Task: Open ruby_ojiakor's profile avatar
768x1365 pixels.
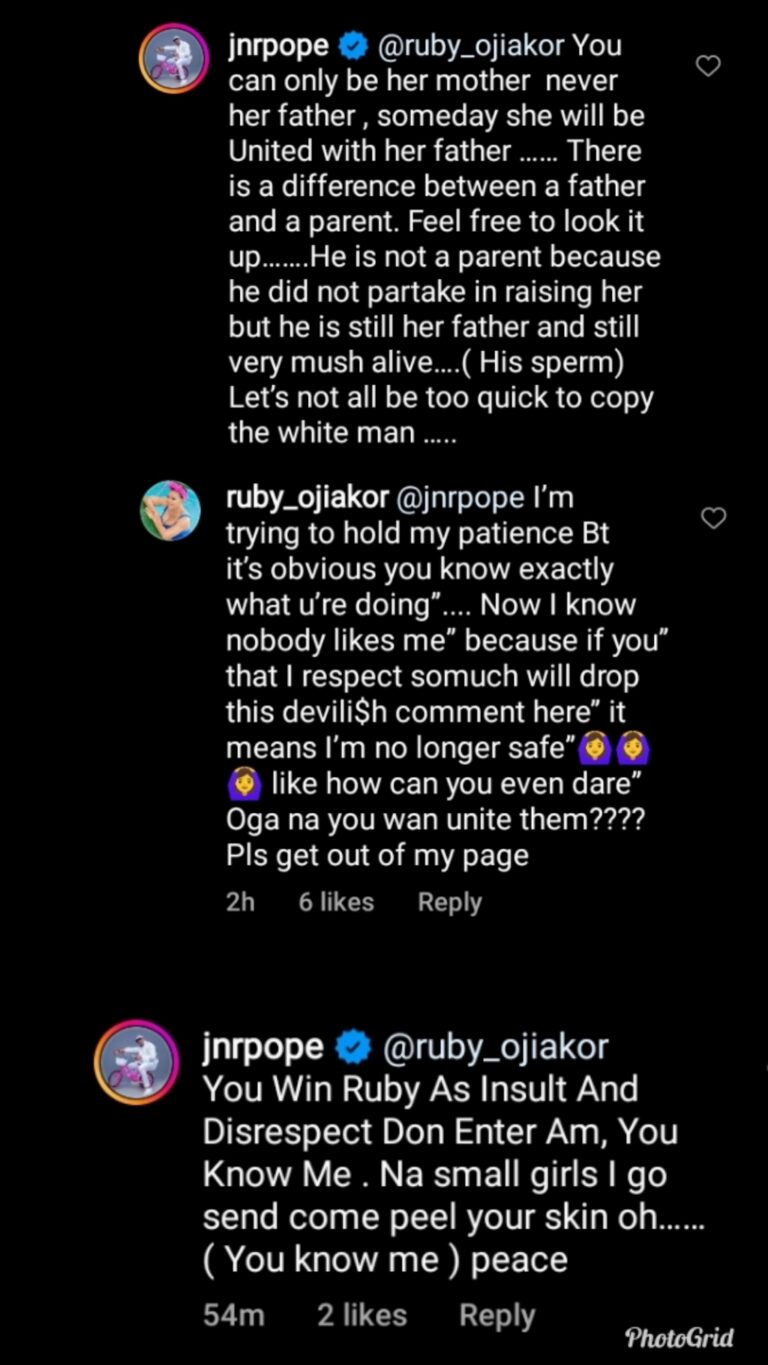Action: [x=170, y=511]
